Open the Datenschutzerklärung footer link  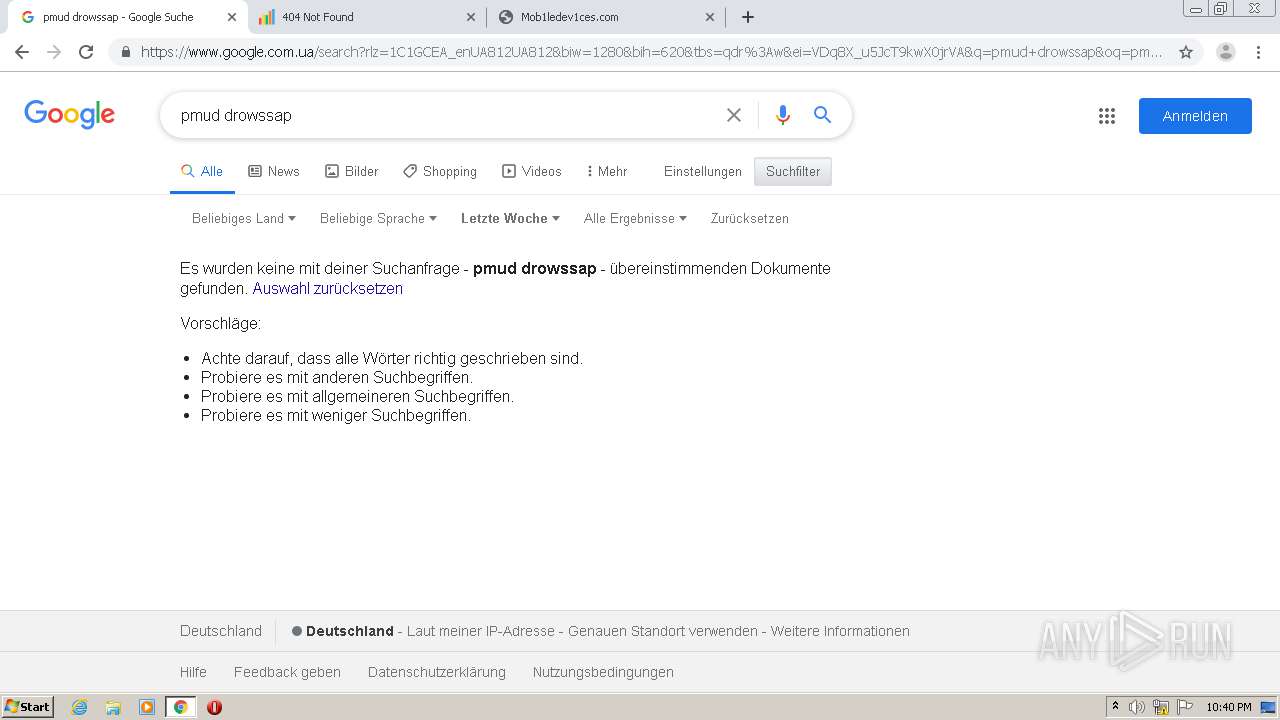[x=437, y=672]
